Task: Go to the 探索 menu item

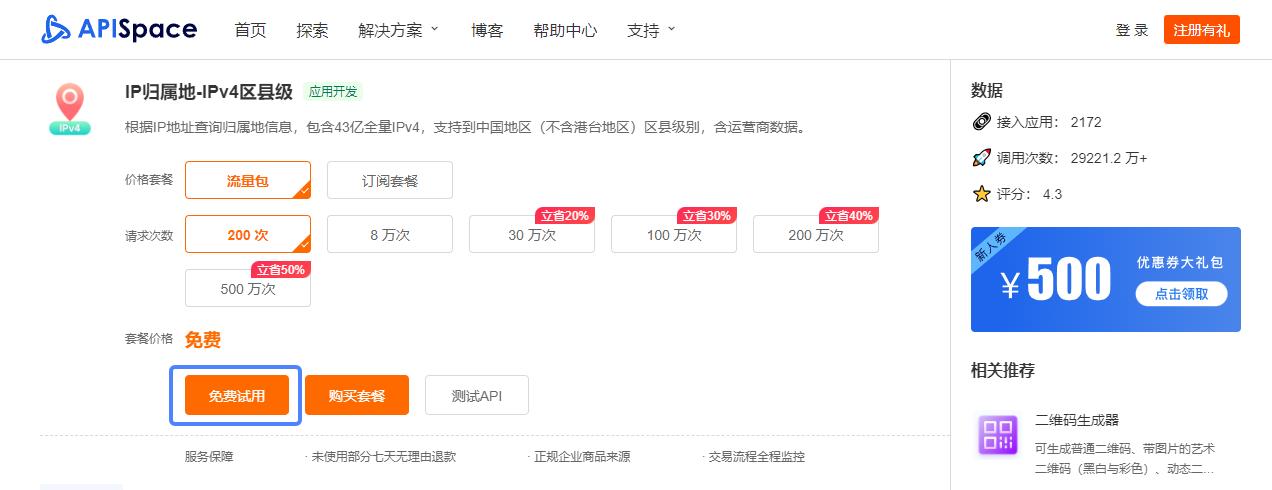Action: 312,30
